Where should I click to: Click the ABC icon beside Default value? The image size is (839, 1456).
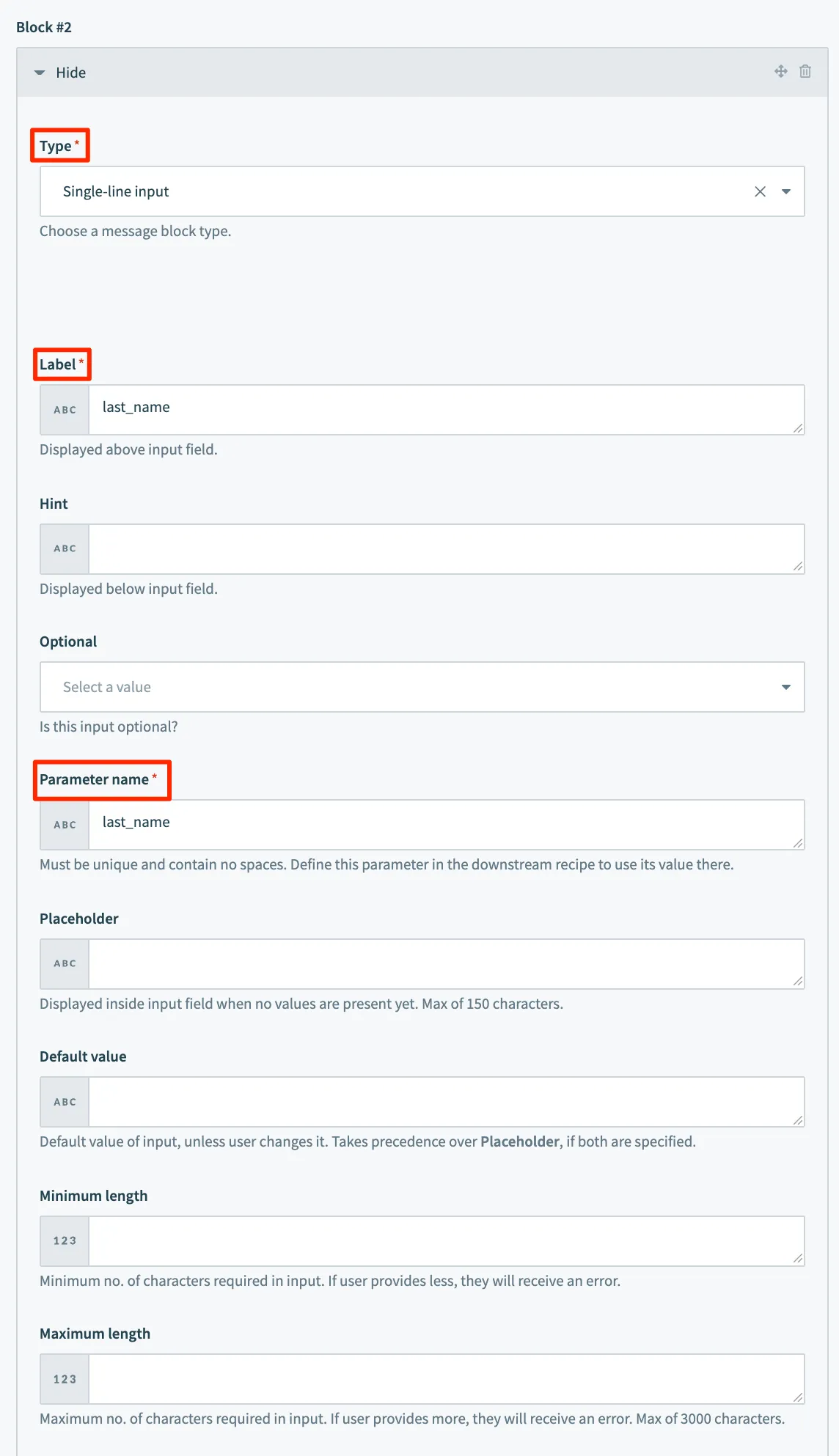point(65,1102)
